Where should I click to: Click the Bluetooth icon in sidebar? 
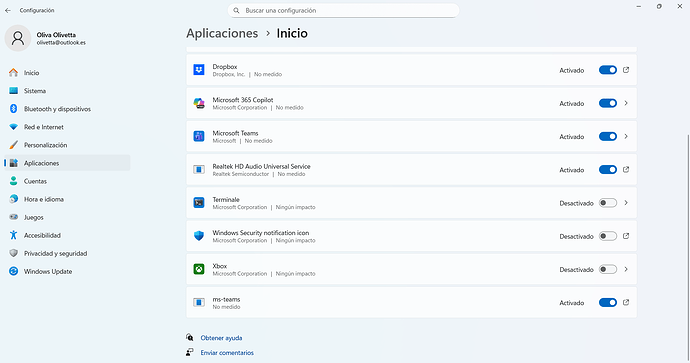click(14, 109)
